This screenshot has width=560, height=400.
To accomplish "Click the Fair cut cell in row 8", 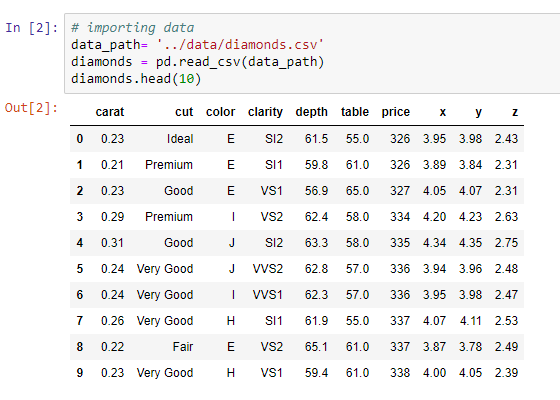I will click(183, 346).
